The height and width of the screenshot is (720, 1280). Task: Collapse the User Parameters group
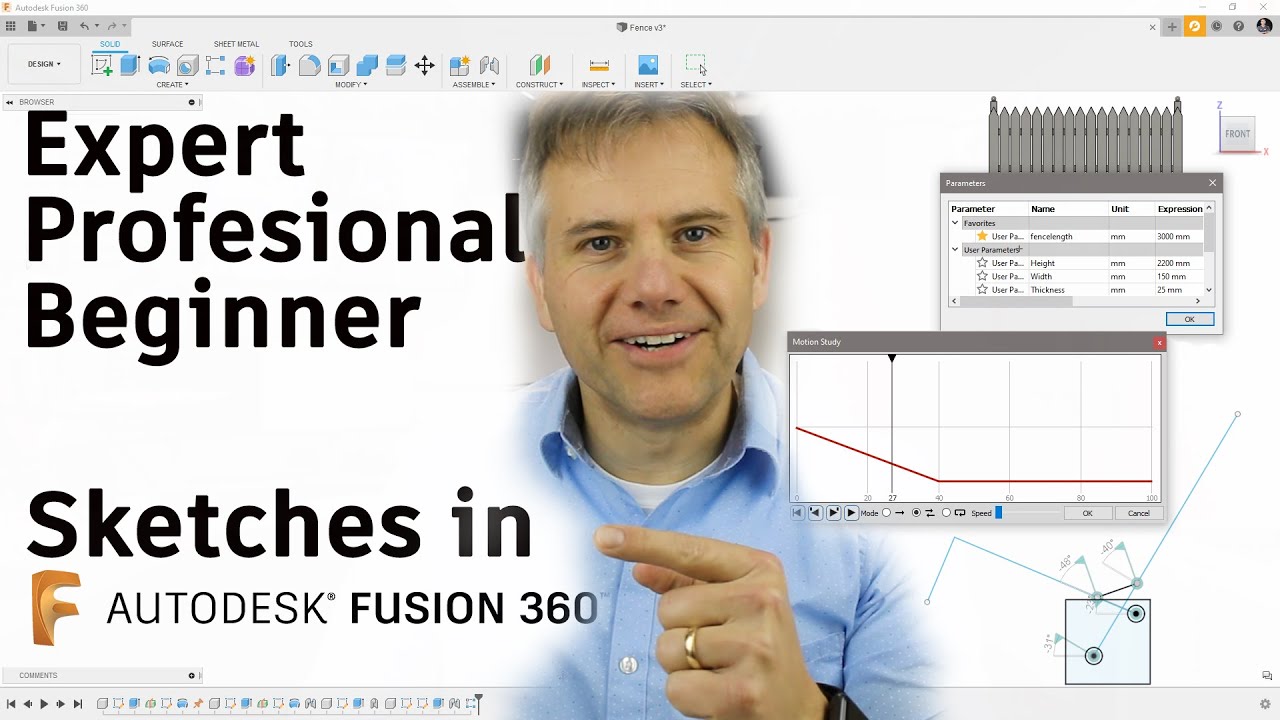click(x=955, y=250)
